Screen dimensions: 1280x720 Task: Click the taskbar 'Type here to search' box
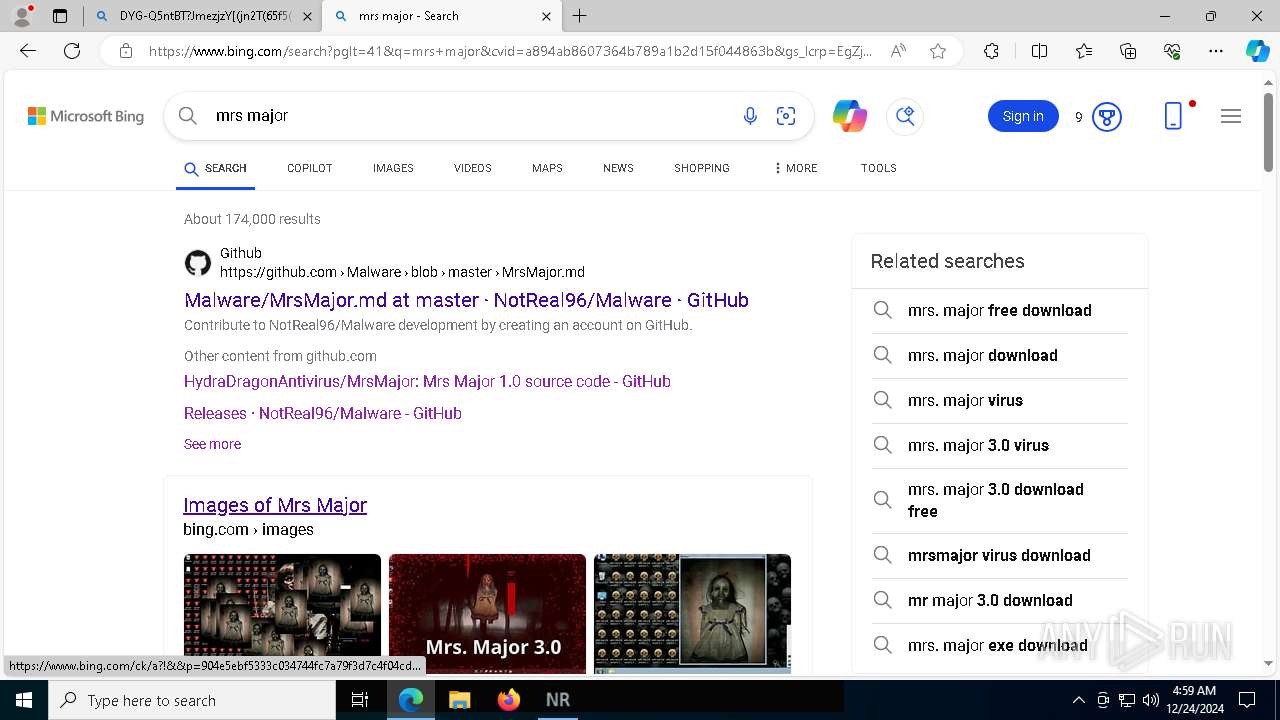192,700
